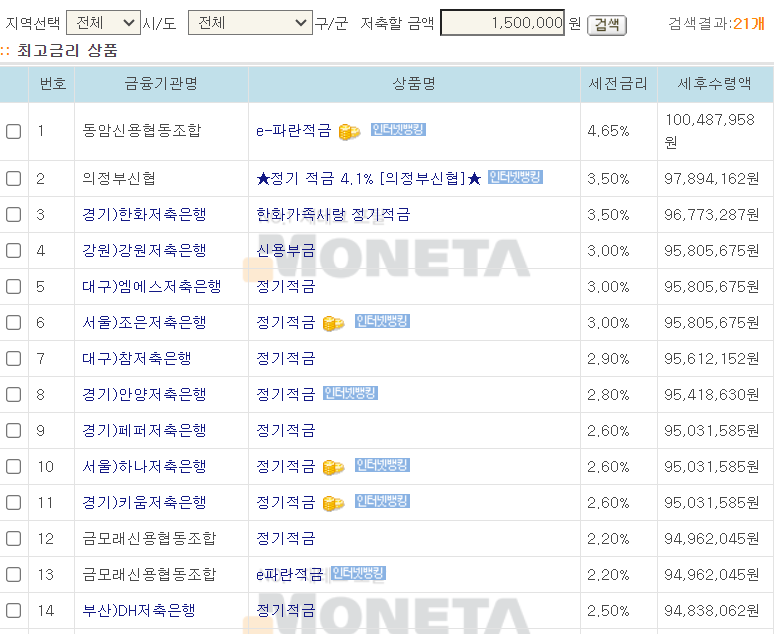Open 한화가족사랑 정기적금 product link
Screen dimensions: 775x634
pyautogui.click(x=333, y=214)
